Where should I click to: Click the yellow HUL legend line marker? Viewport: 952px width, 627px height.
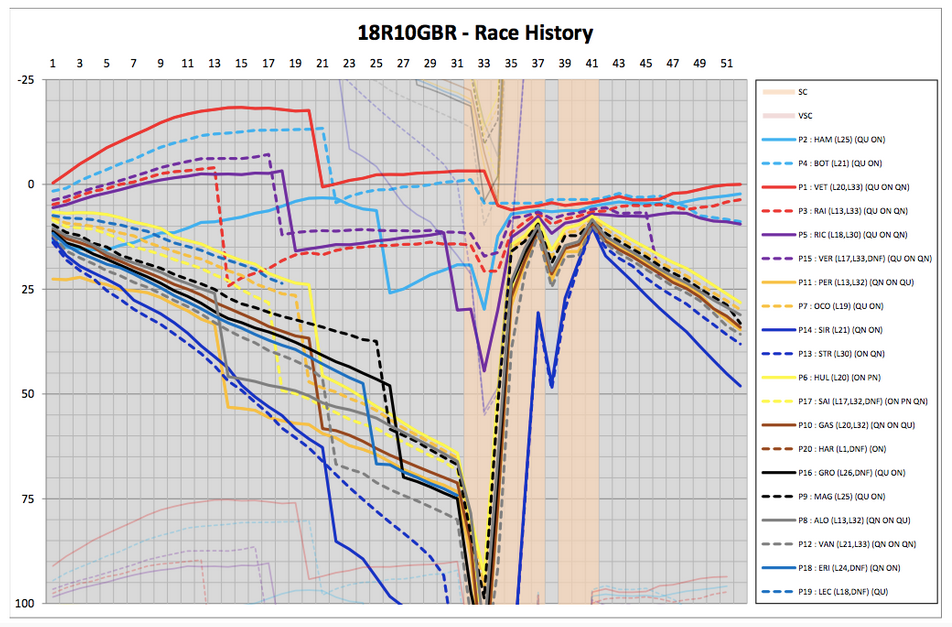tap(775, 378)
